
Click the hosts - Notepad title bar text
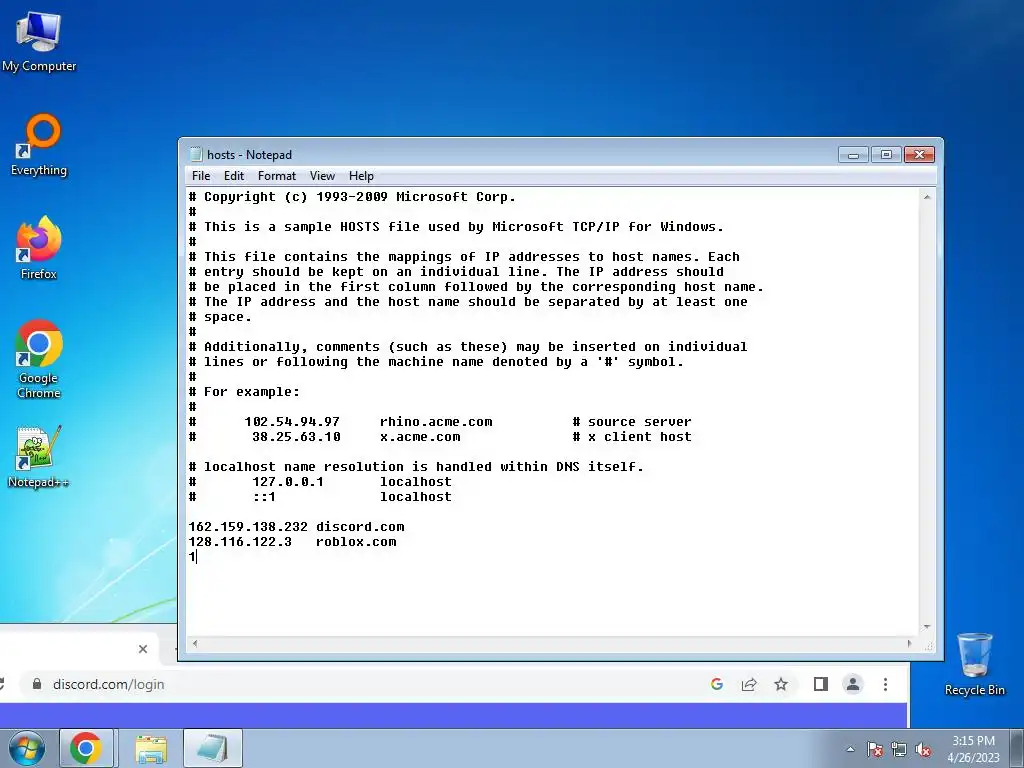(x=249, y=155)
